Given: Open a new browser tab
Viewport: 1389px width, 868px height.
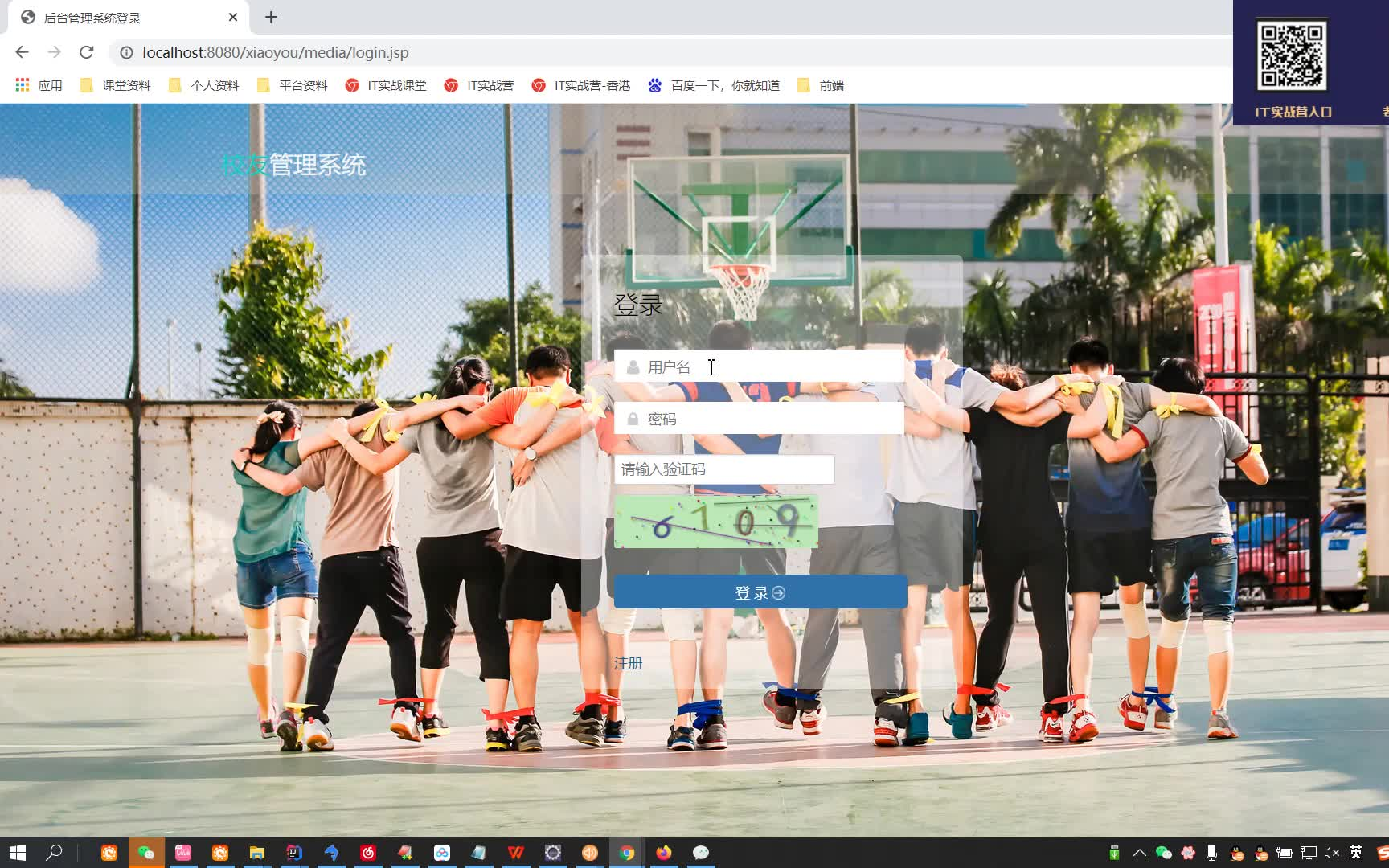Looking at the screenshot, I should [271, 17].
